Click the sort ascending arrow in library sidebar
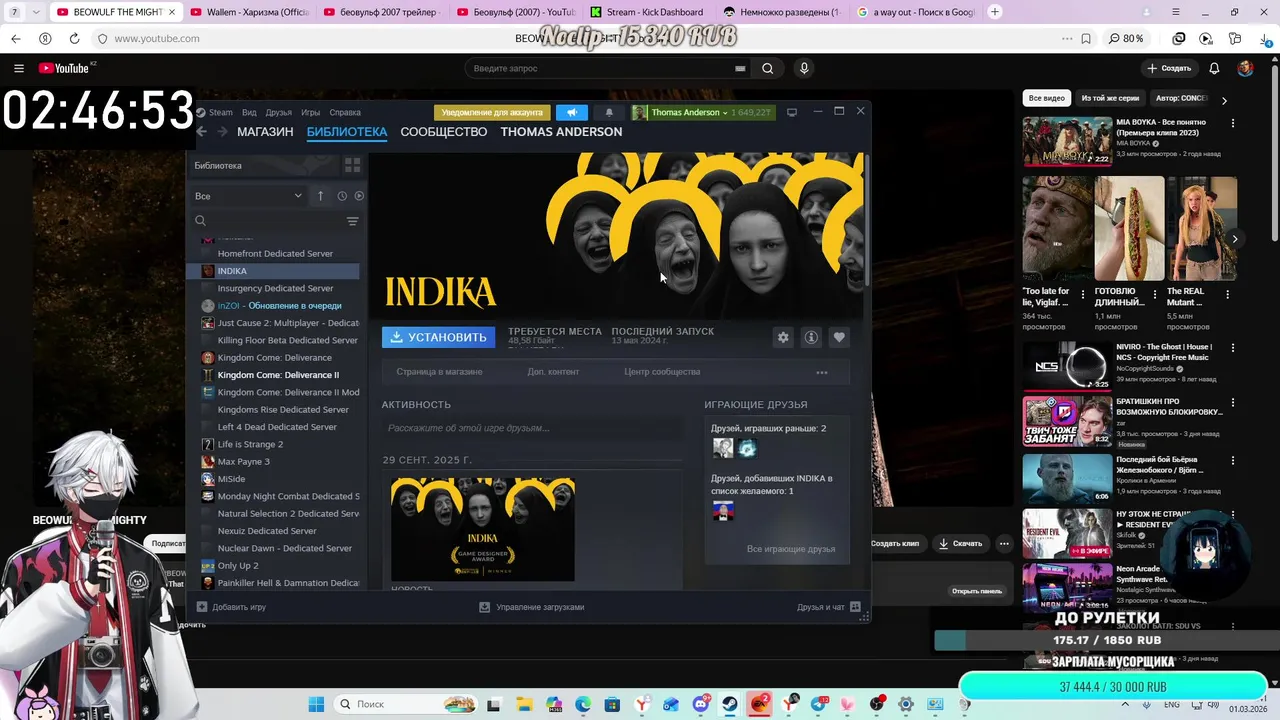Image resolution: width=1280 pixels, height=720 pixels. click(320, 196)
